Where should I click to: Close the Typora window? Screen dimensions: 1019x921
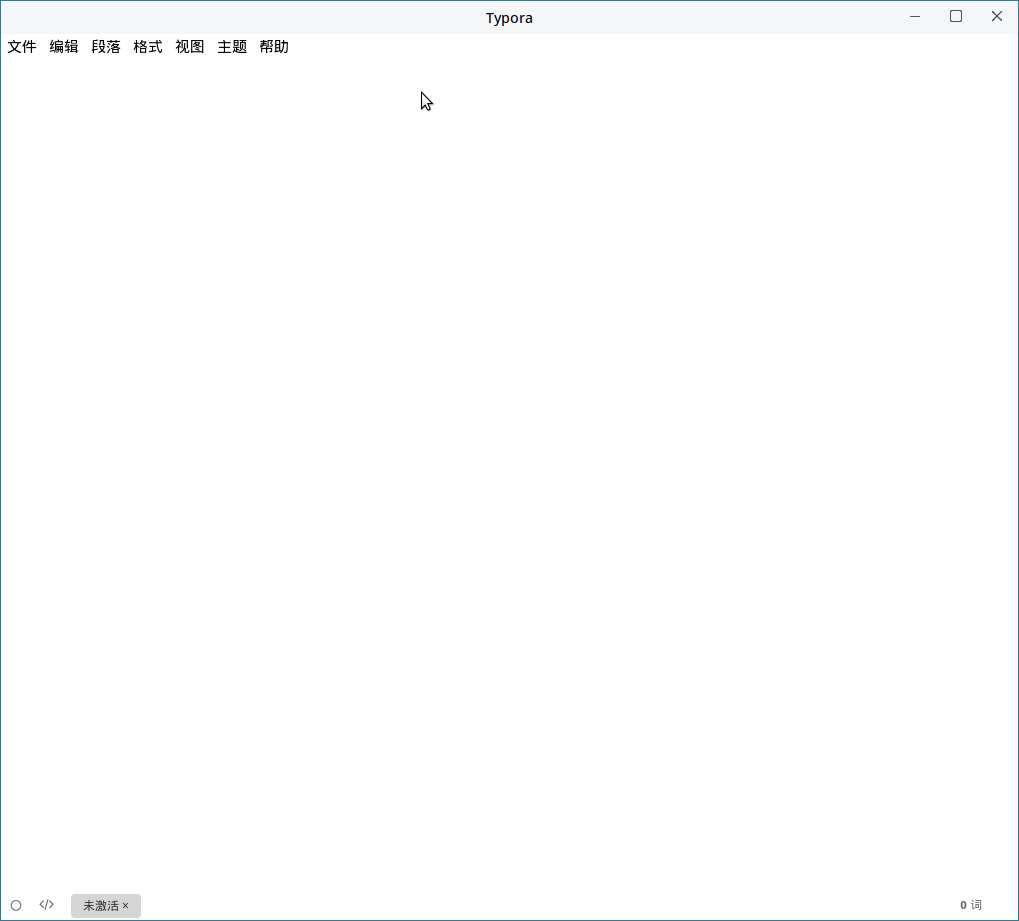pyautogui.click(x=997, y=16)
